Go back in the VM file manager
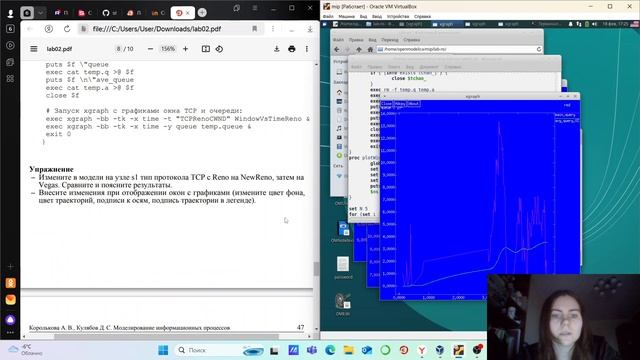The image size is (640, 360). click(337, 49)
